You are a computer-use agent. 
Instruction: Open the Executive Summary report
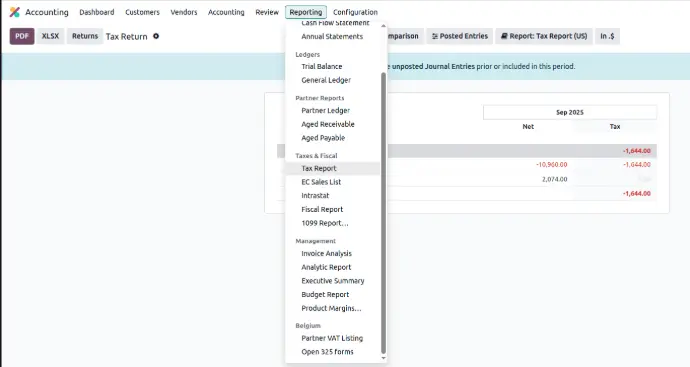click(x=333, y=281)
